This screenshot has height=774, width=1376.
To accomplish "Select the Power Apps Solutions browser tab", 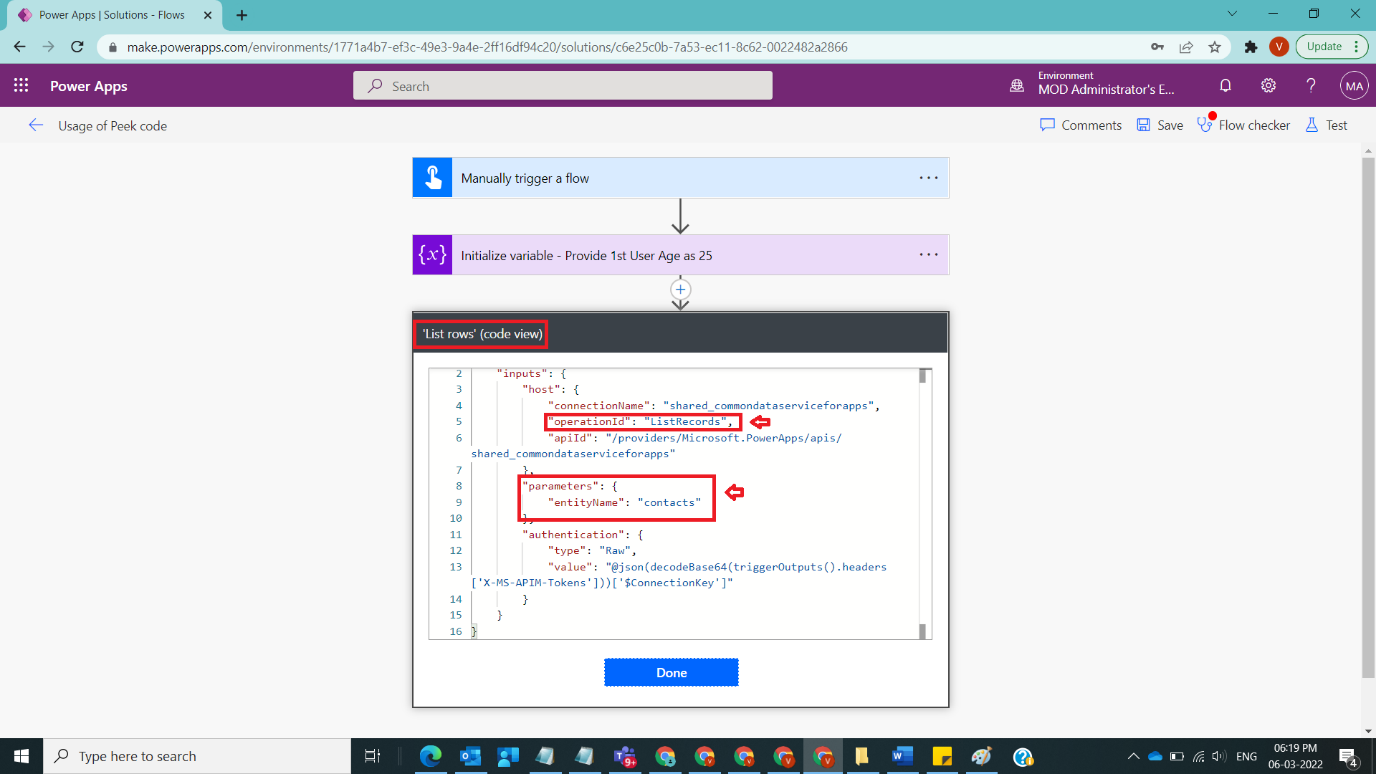I will [110, 15].
